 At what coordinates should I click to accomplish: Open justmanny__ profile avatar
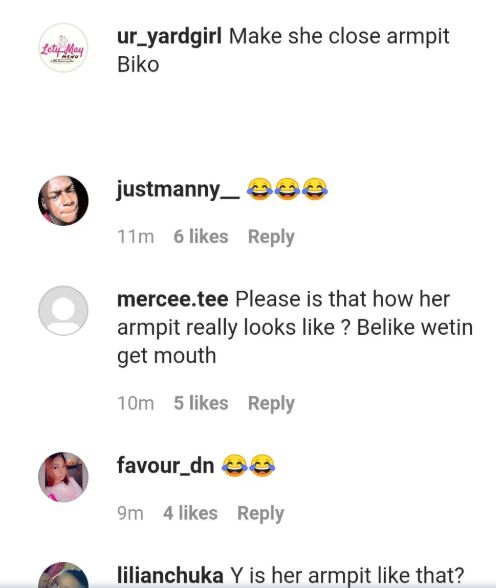(63, 201)
